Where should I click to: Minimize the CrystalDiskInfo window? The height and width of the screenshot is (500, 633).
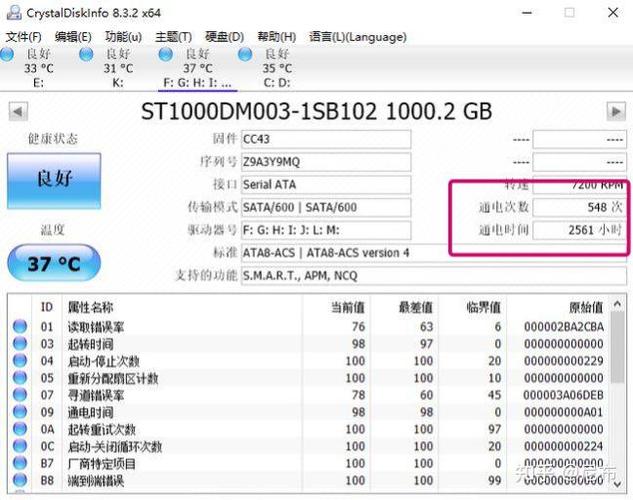(526, 13)
